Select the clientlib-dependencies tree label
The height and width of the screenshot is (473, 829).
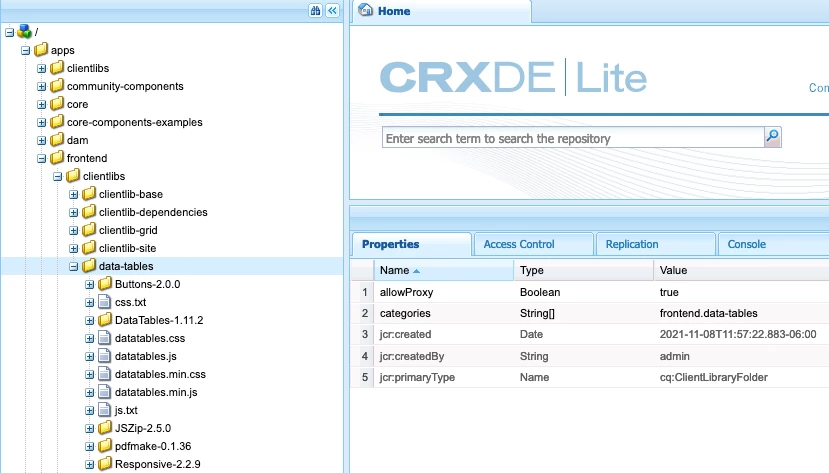[153, 212]
